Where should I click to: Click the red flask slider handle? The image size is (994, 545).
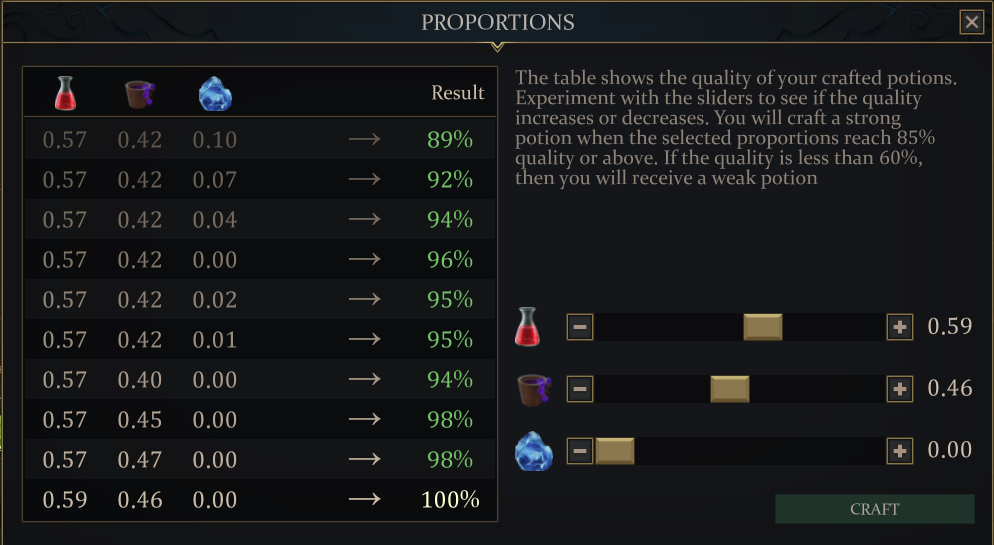pos(763,327)
